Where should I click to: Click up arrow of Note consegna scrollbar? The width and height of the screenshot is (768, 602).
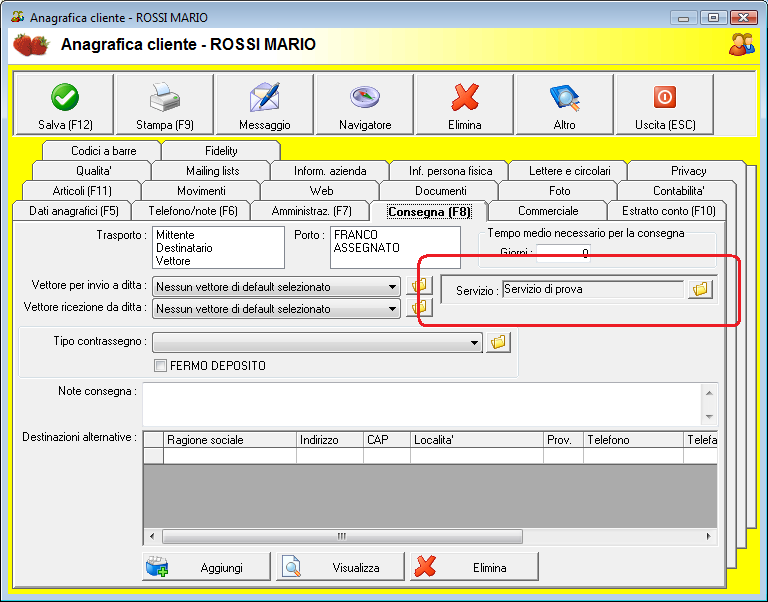(709, 393)
